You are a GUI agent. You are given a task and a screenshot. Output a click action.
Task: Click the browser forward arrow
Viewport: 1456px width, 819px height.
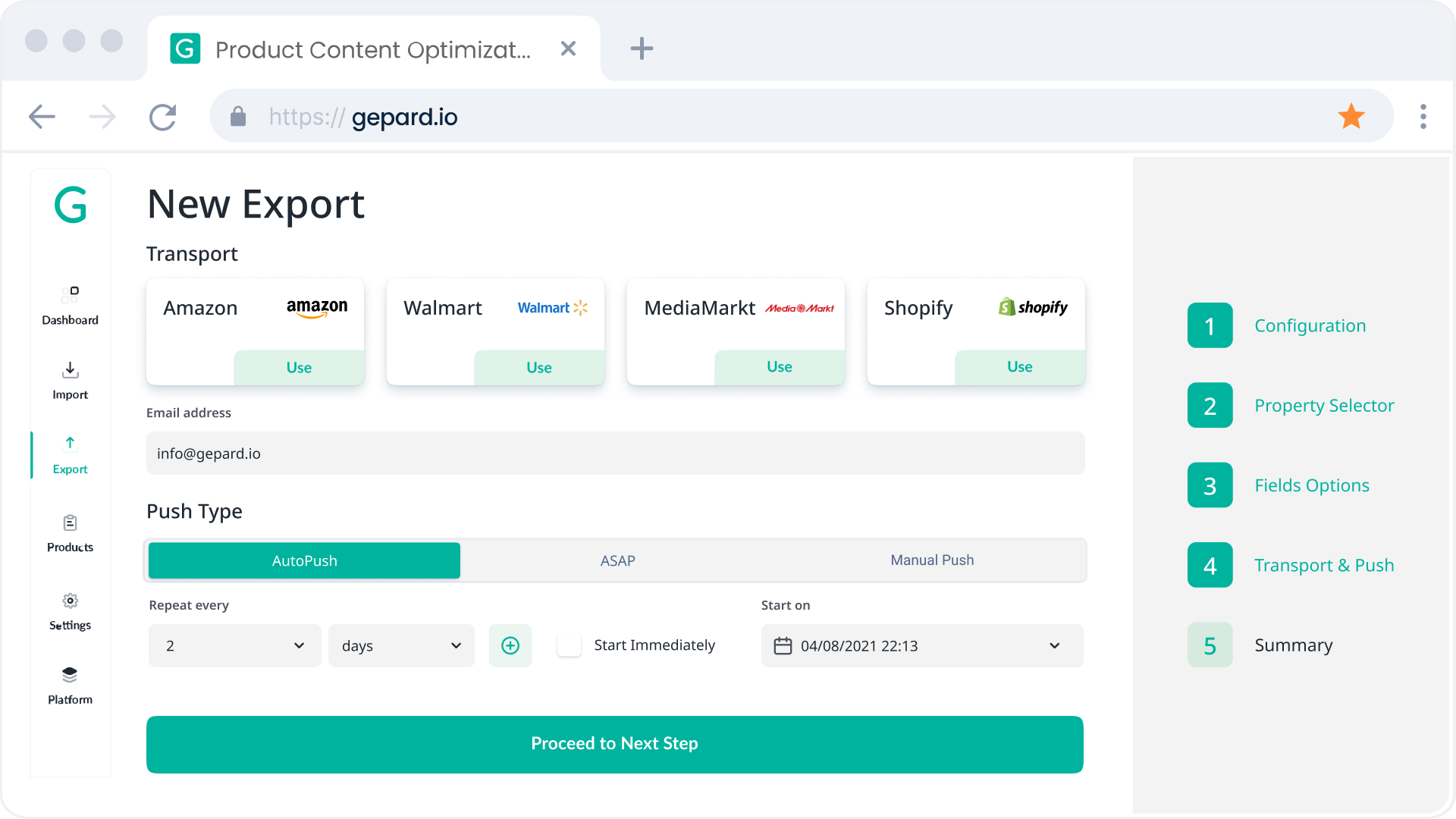tap(102, 117)
